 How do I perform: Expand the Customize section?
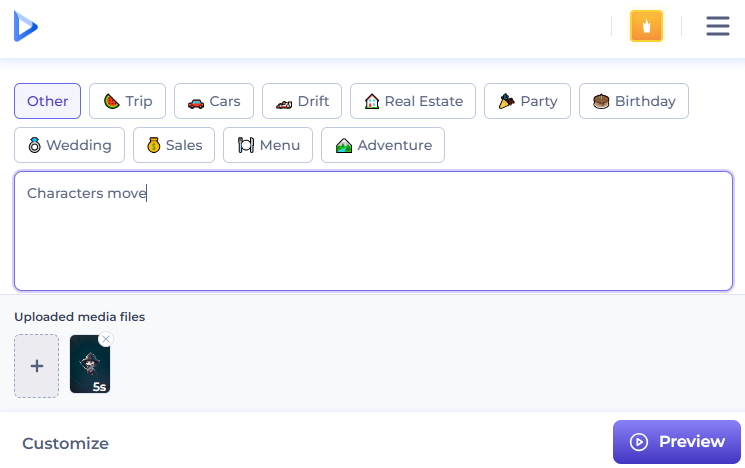pos(65,443)
